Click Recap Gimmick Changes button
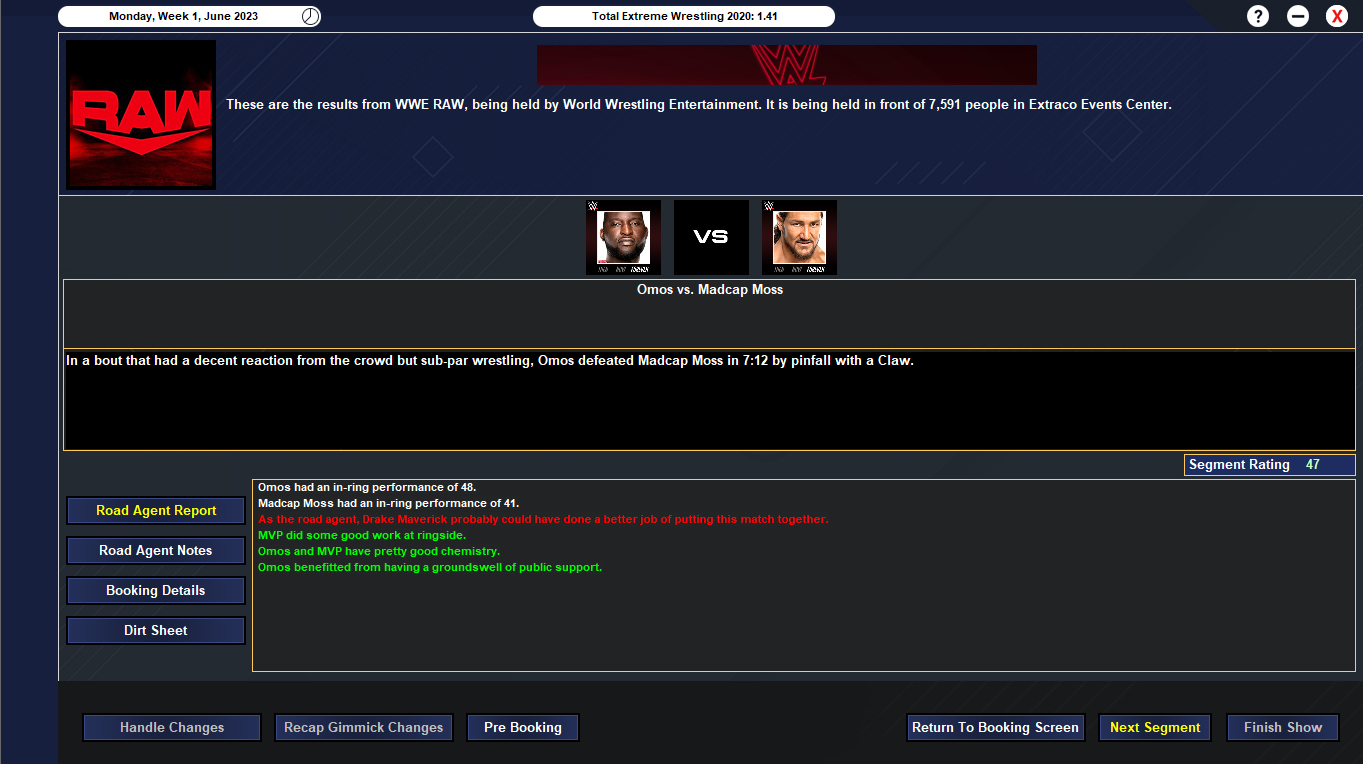This screenshot has height=764, width=1363. (363, 727)
